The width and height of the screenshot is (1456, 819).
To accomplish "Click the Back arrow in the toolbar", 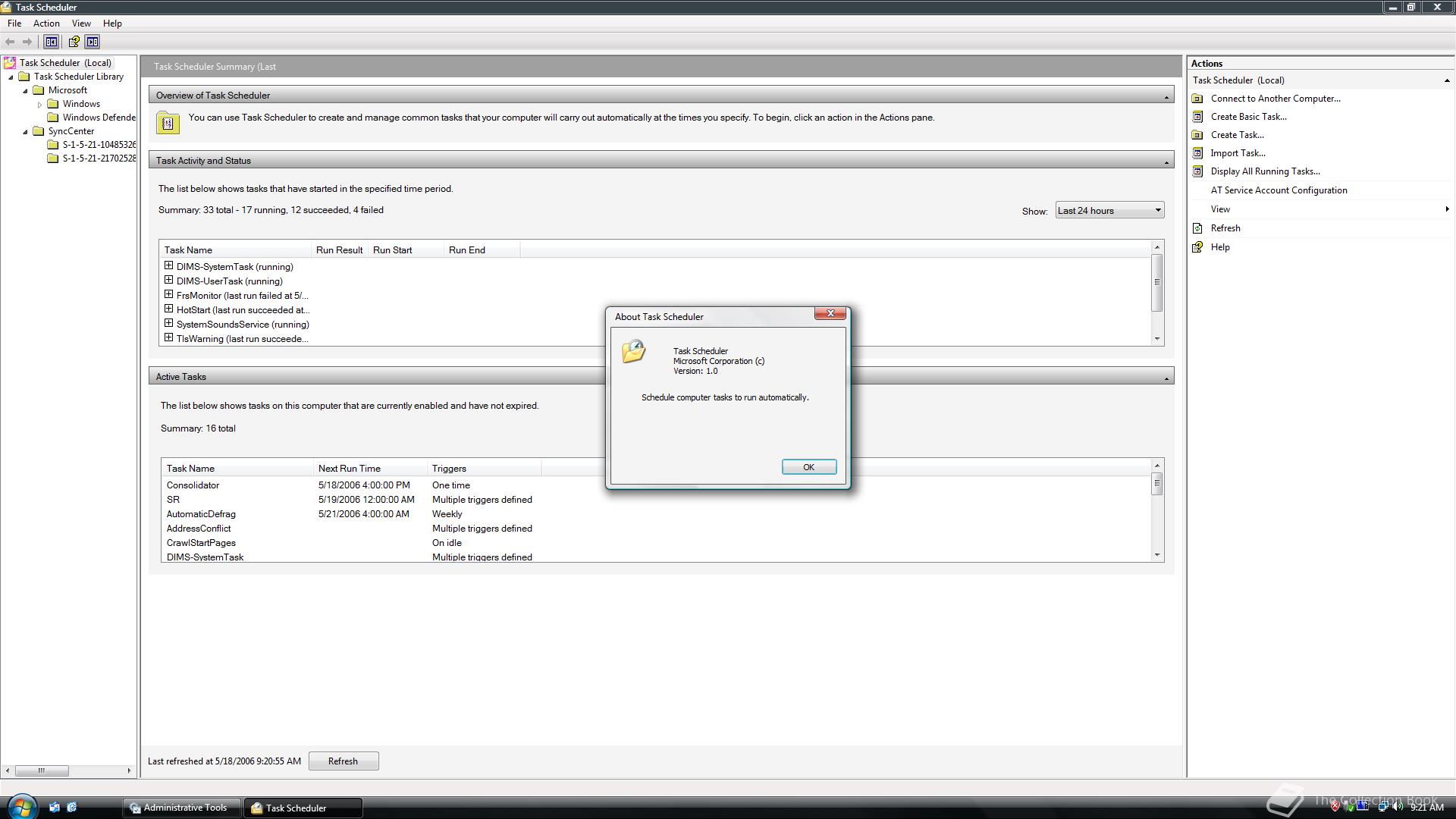I will click(x=10, y=42).
